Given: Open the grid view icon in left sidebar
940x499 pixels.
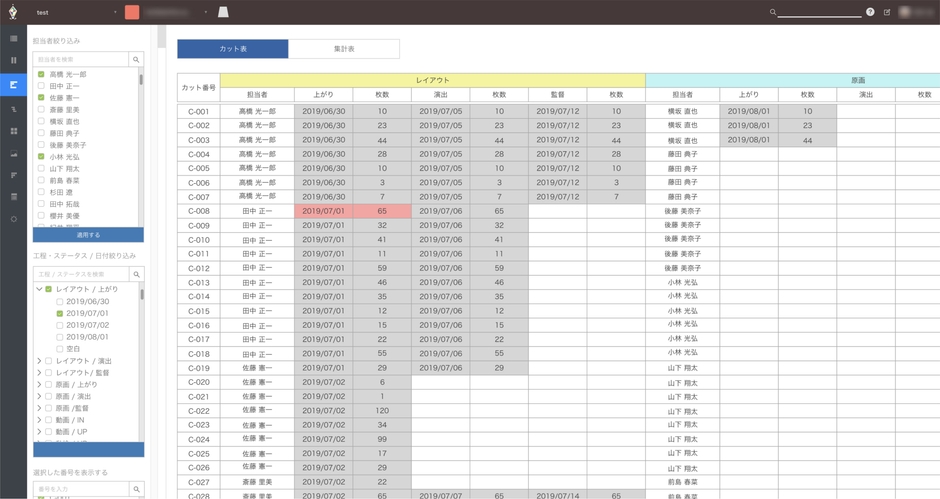Looking at the screenshot, I should coord(14,131).
